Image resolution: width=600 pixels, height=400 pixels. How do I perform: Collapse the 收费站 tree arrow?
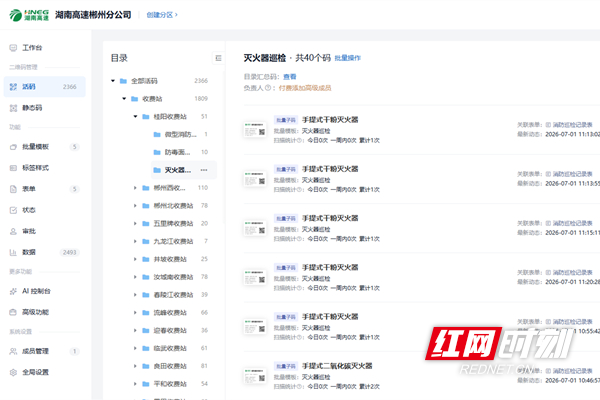(124, 99)
